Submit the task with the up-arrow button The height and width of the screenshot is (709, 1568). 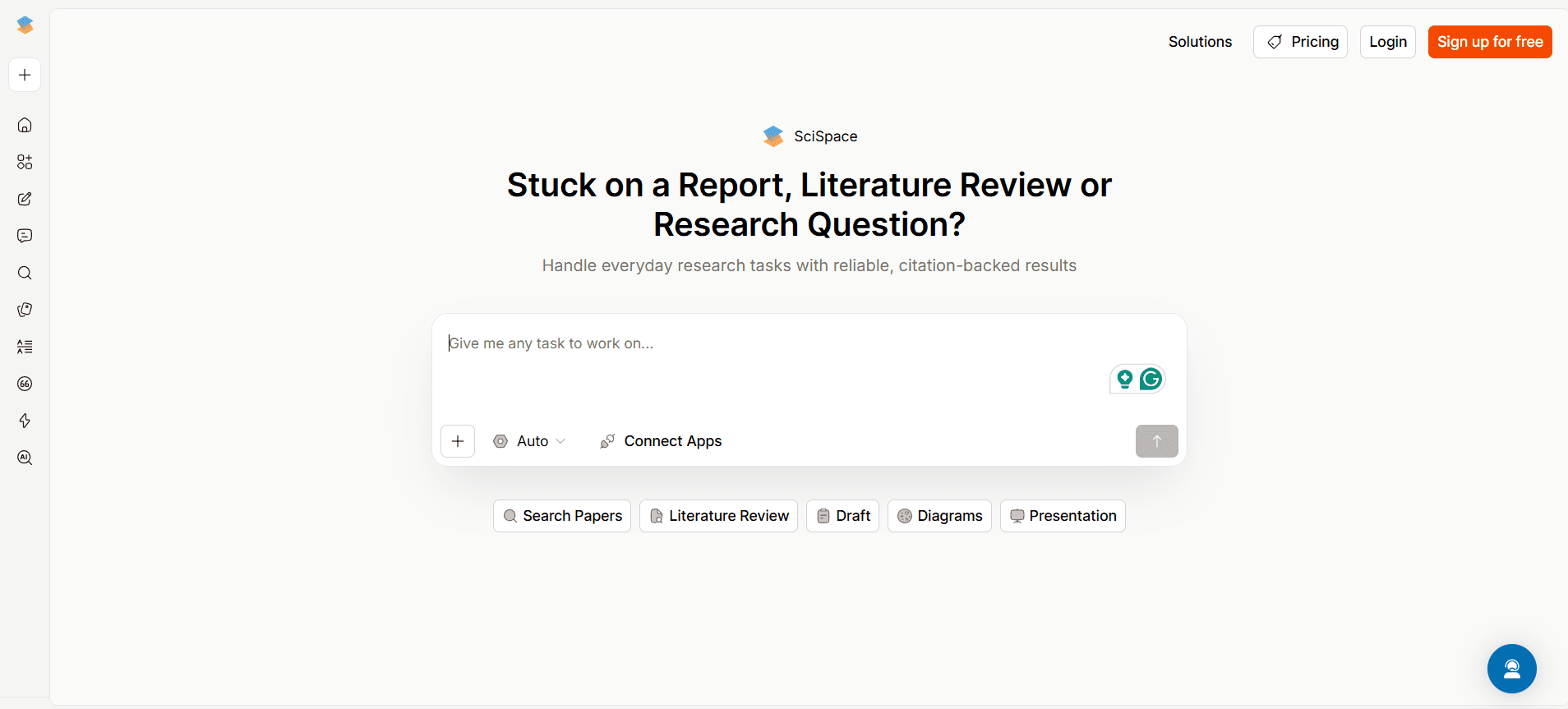pos(1156,441)
